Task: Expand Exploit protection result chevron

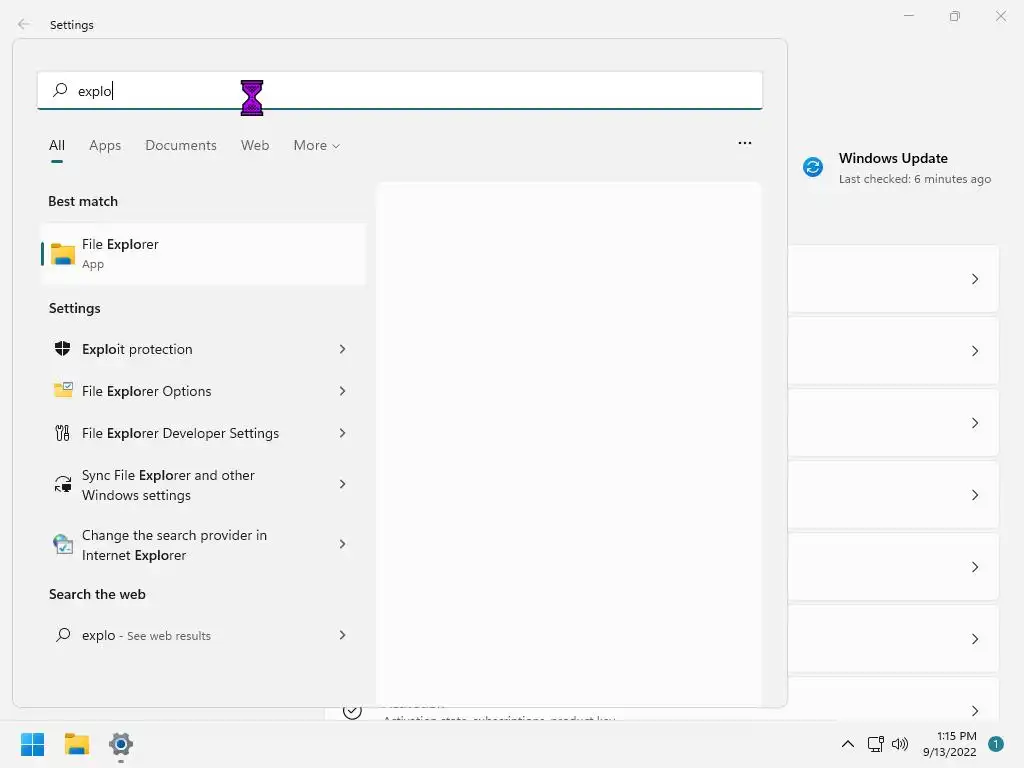Action: [342, 349]
